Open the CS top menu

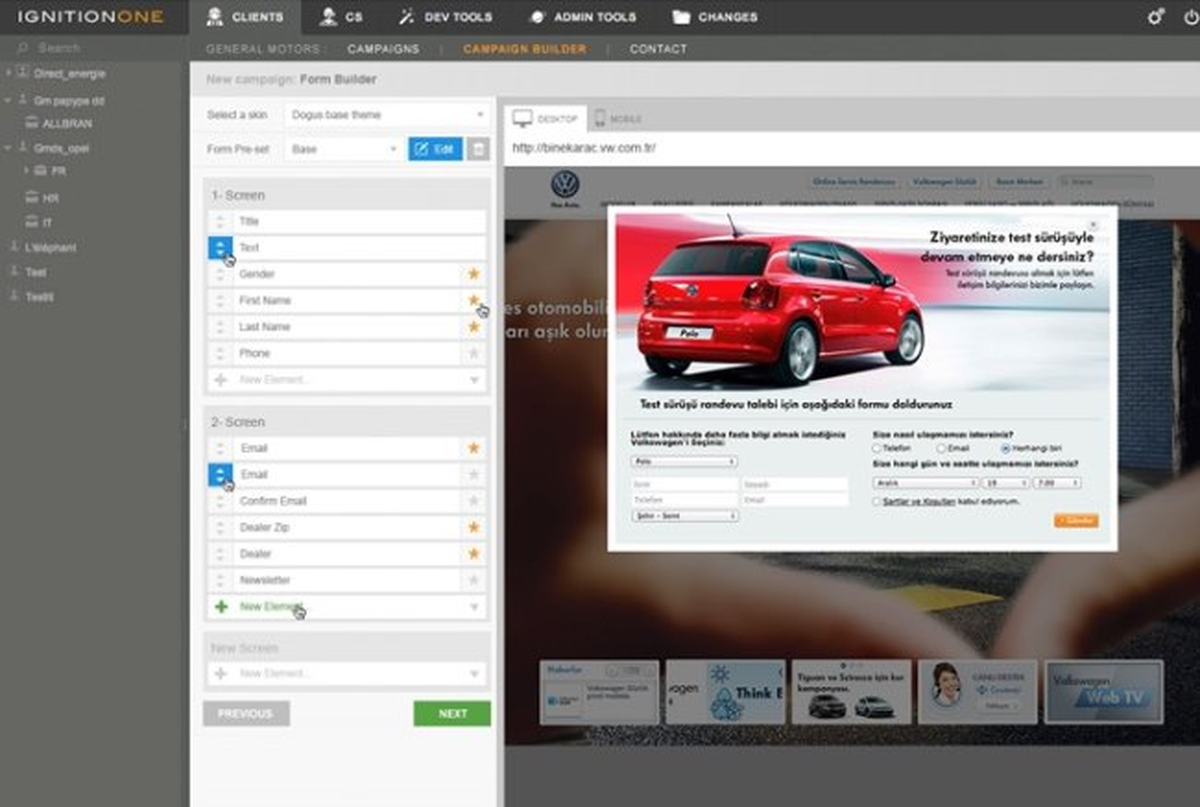(341, 17)
